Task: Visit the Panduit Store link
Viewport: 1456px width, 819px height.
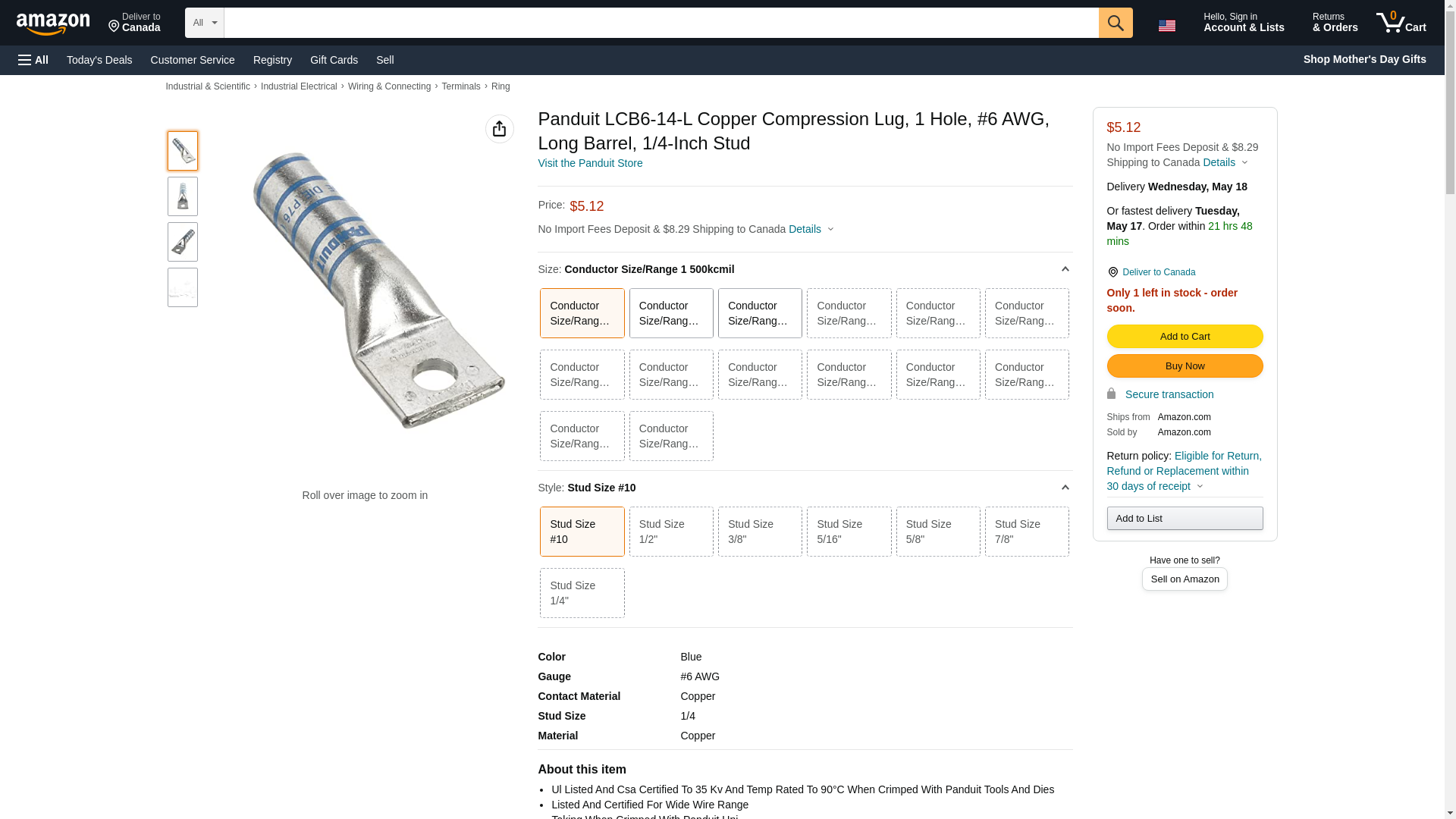Action: point(590,163)
